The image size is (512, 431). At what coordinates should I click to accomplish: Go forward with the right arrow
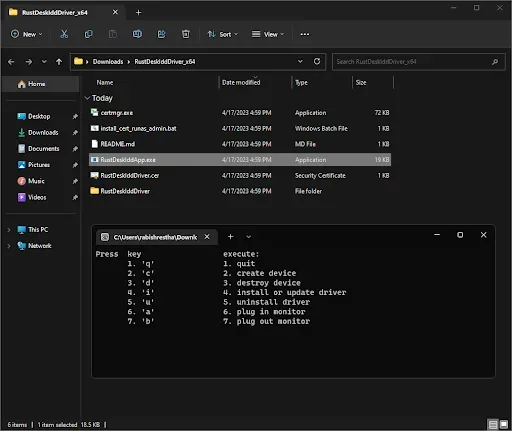[29, 62]
